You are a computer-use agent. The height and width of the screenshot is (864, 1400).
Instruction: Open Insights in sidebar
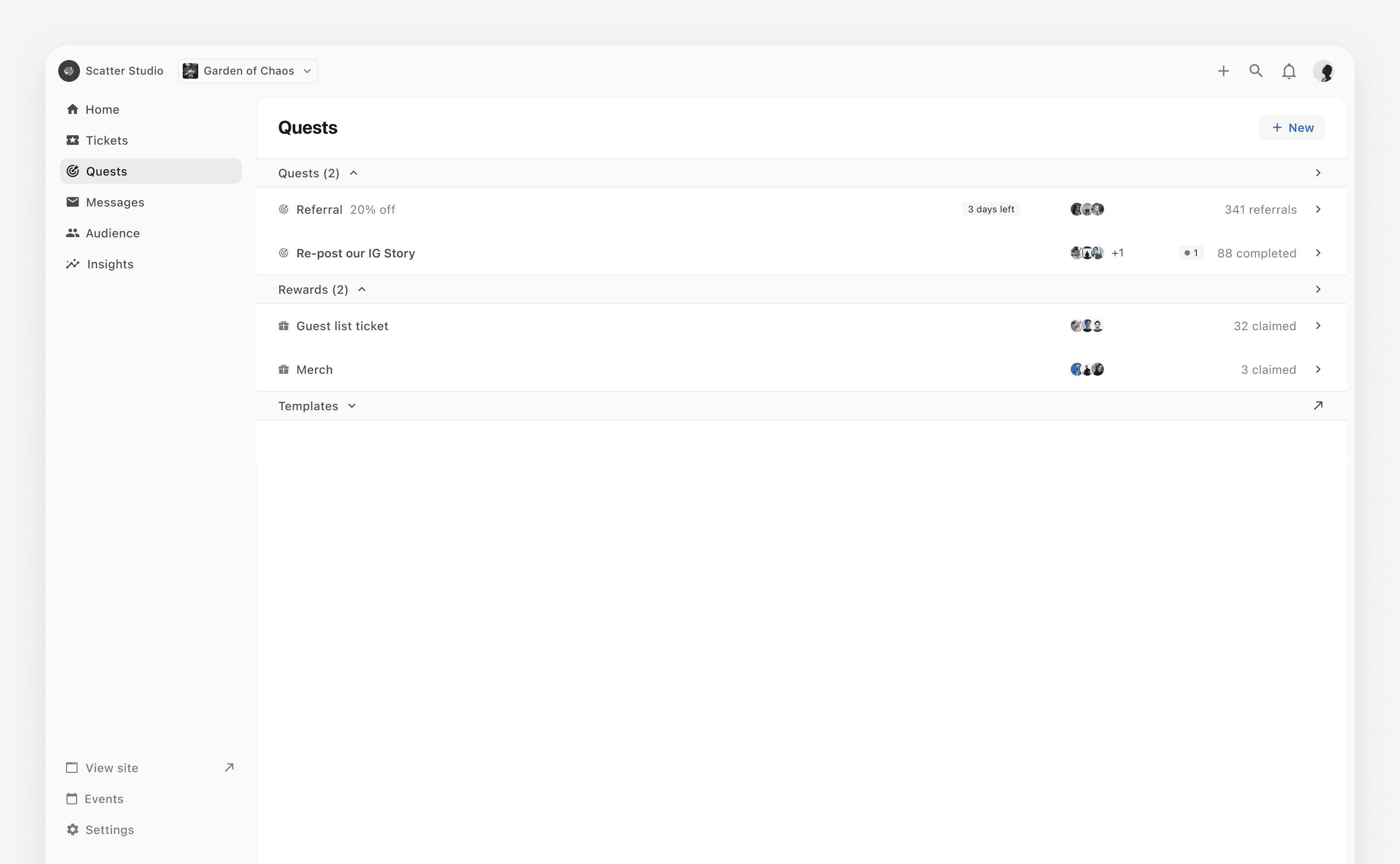point(110,264)
